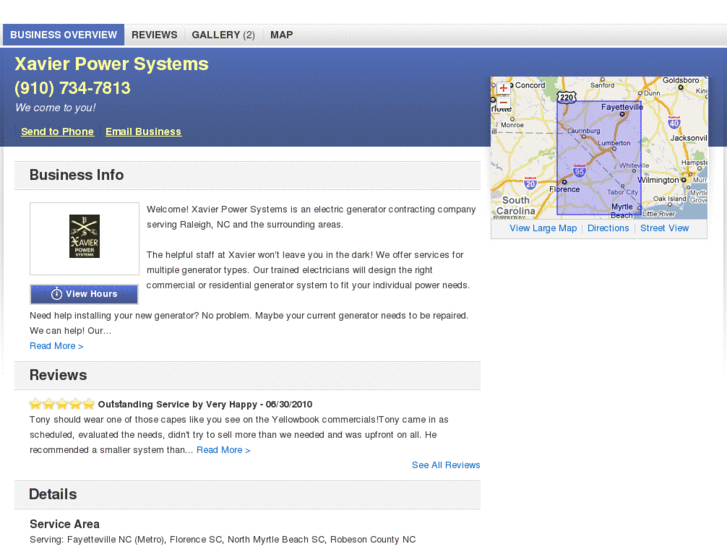727x545 pixels.
Task: Click the highlighted service area on the map
Action: [x=599, y=158]
